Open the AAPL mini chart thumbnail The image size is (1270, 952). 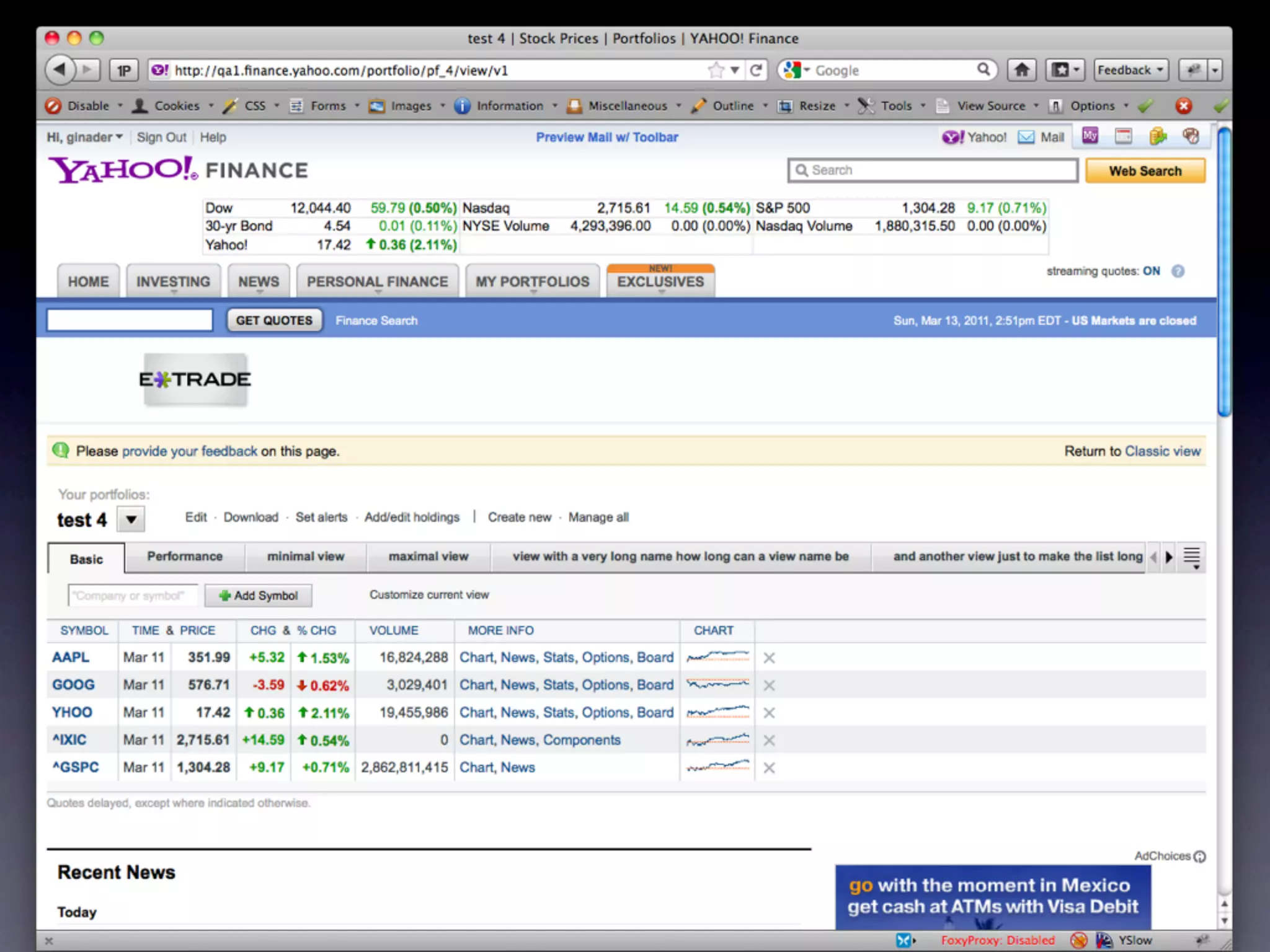[717, 657]
